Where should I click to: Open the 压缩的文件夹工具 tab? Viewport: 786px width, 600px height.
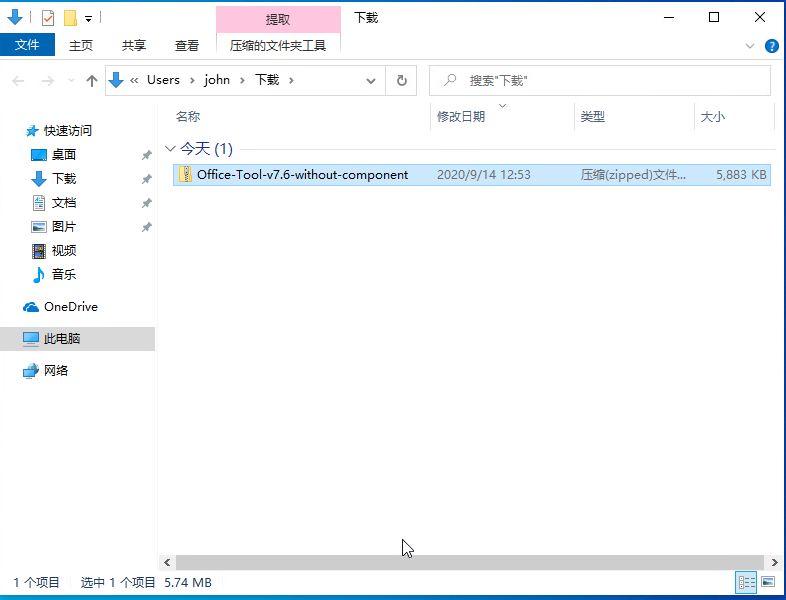278,46
